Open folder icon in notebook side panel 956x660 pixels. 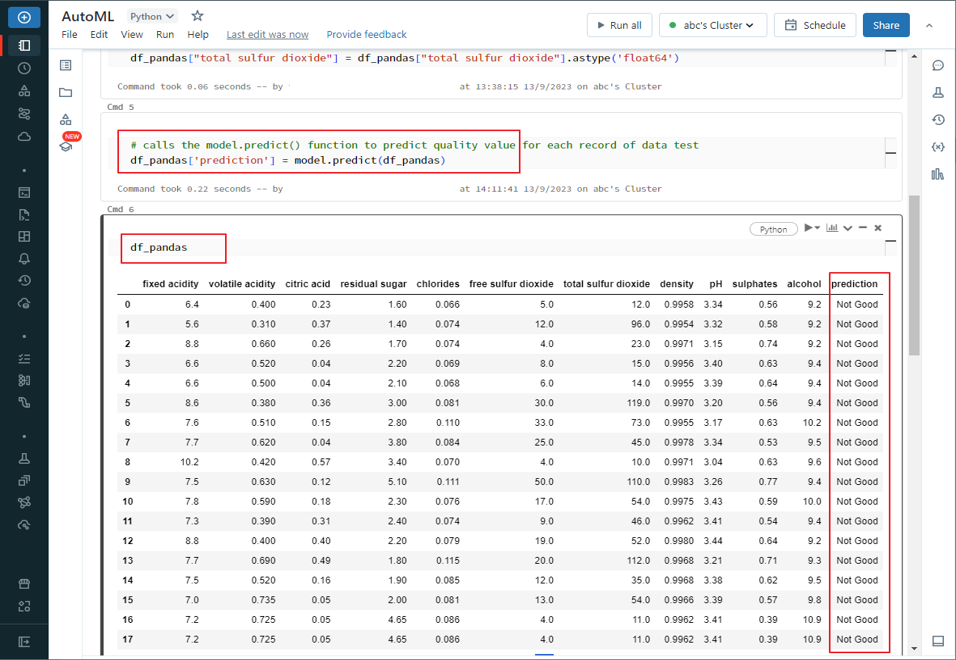66,93
